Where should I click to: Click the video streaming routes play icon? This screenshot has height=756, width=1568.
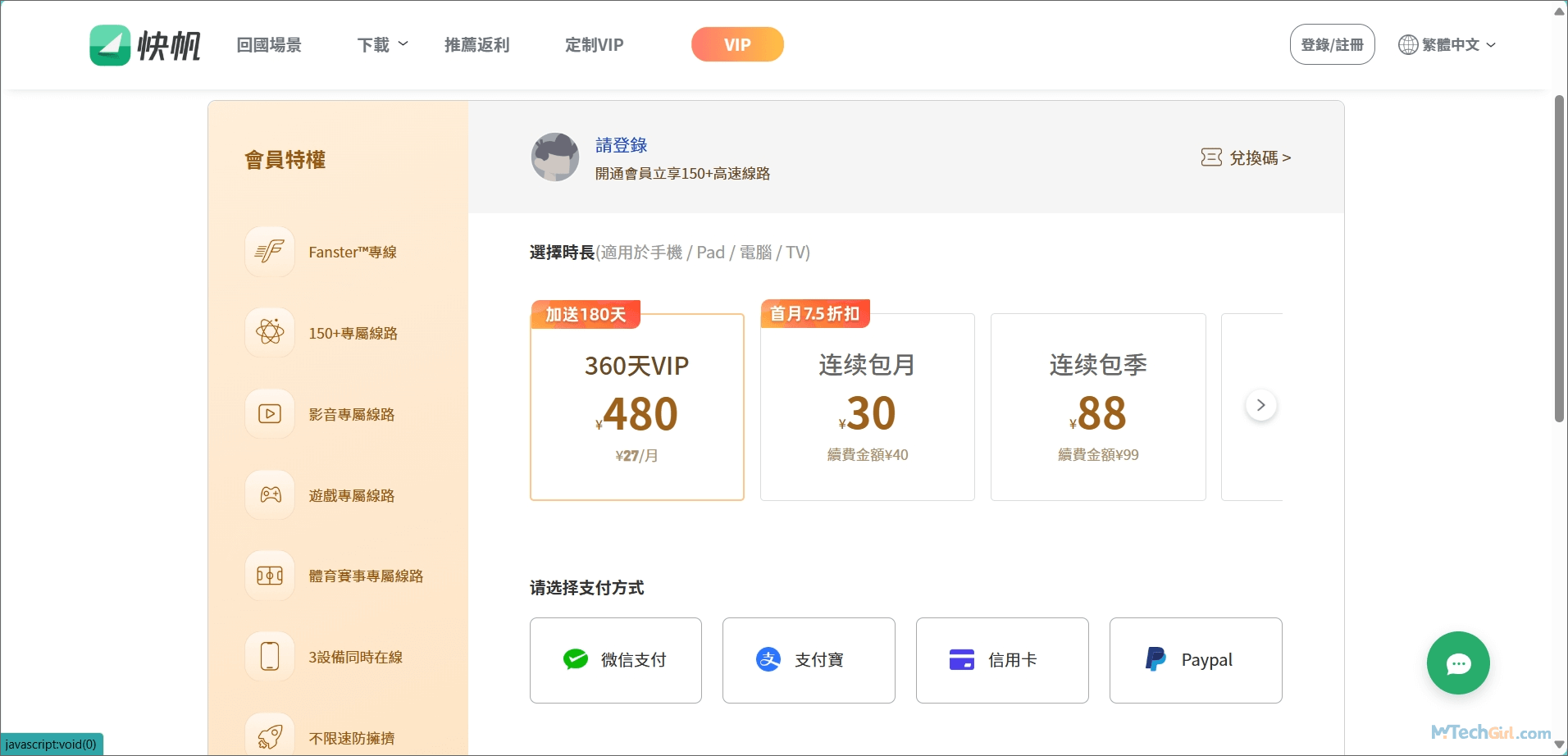[270, 414]
